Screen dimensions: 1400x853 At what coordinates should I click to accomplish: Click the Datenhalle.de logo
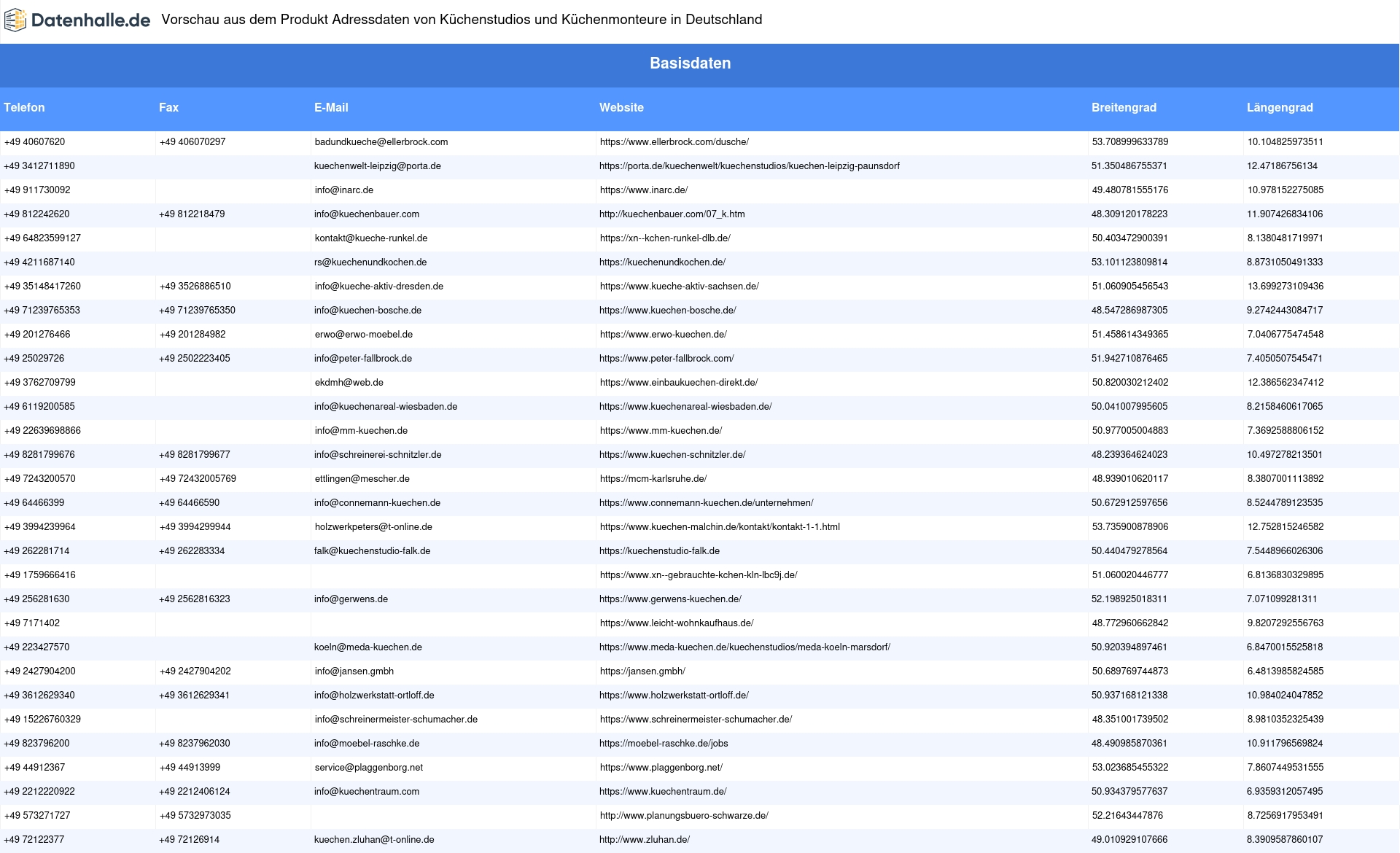(77, 20)
